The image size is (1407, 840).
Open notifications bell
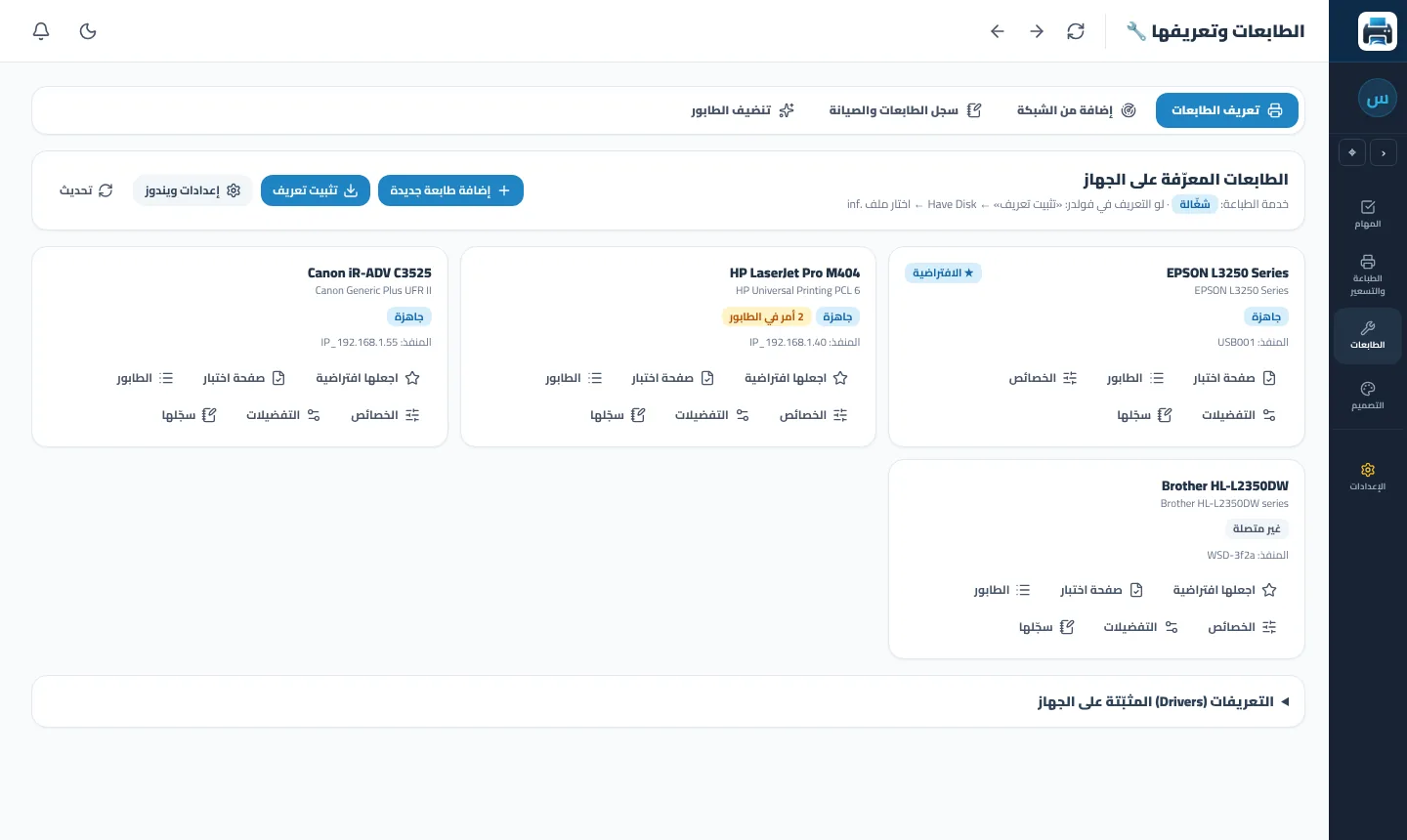pyautogui.click(x=41, y=31)
